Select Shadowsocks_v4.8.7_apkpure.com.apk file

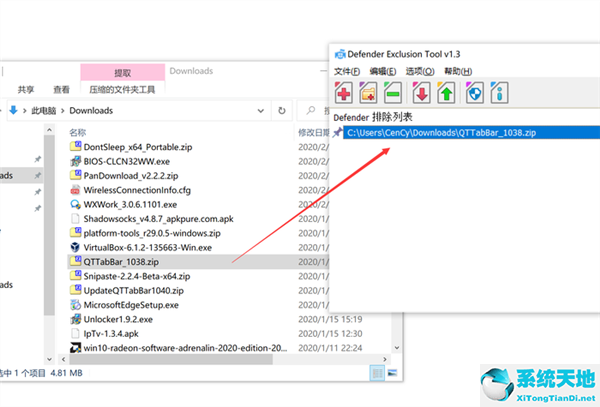[x=158, y=219]
